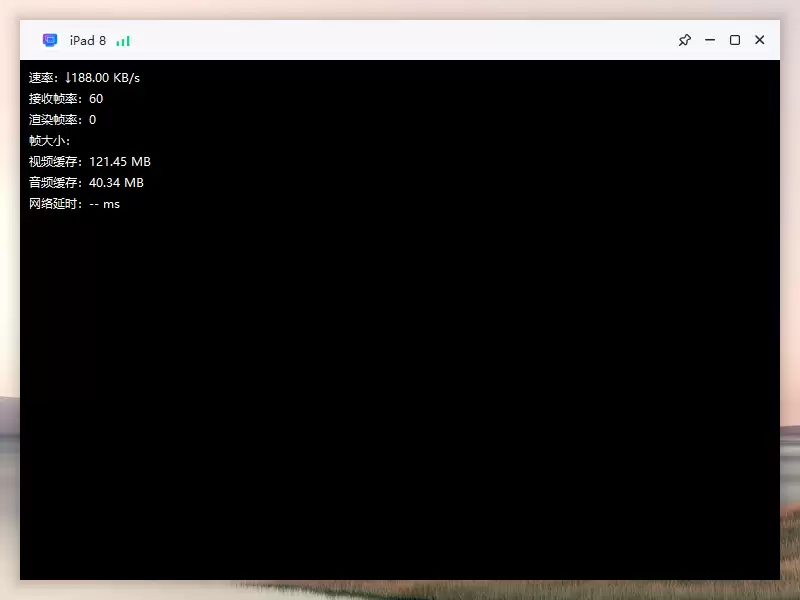This screenshot has height=600, width=800.
Task: Click the 音频缓存 audio buffer label
Action: (55, 183)
